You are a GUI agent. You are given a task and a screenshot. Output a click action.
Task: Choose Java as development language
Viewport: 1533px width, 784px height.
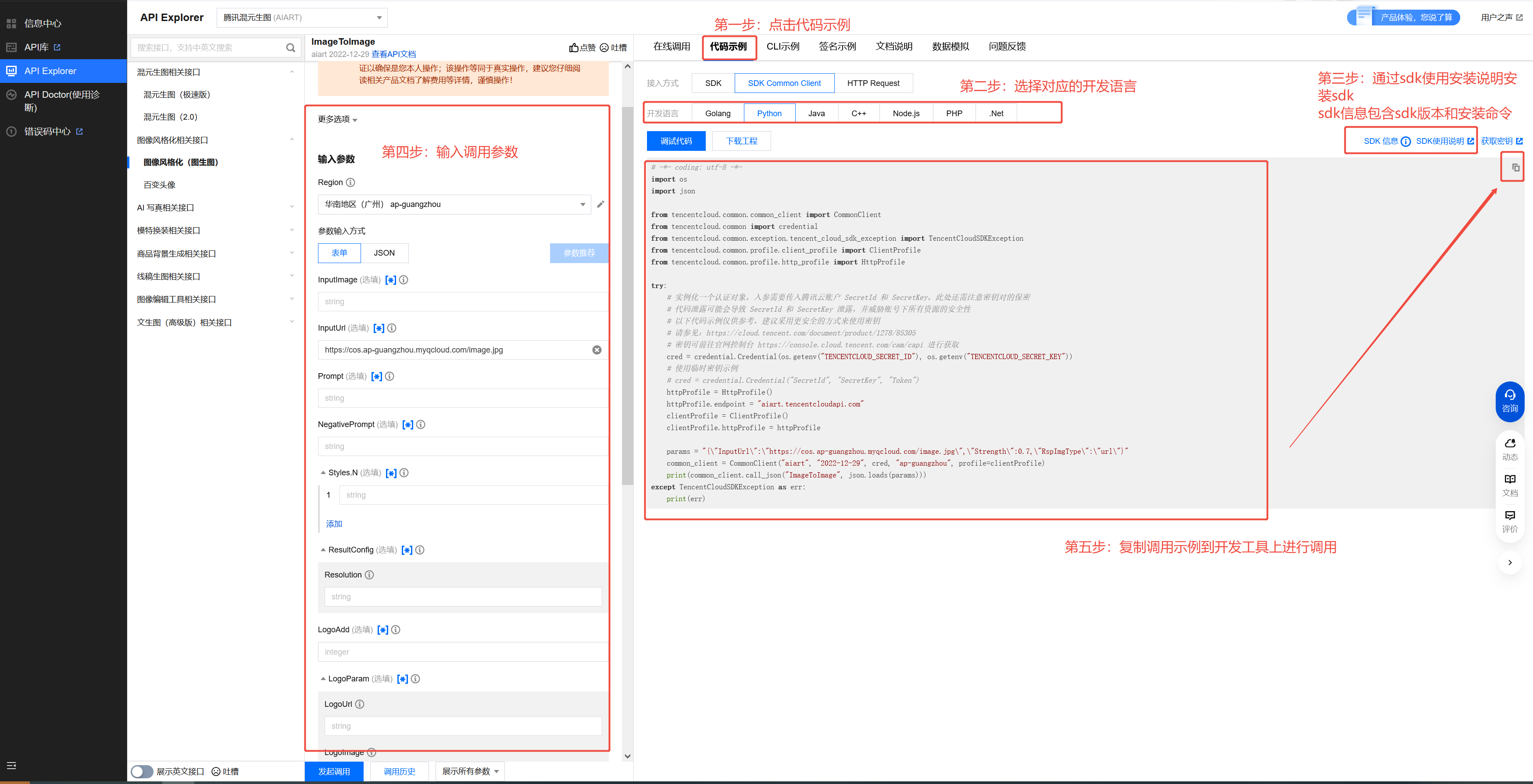tap(816, 114)
